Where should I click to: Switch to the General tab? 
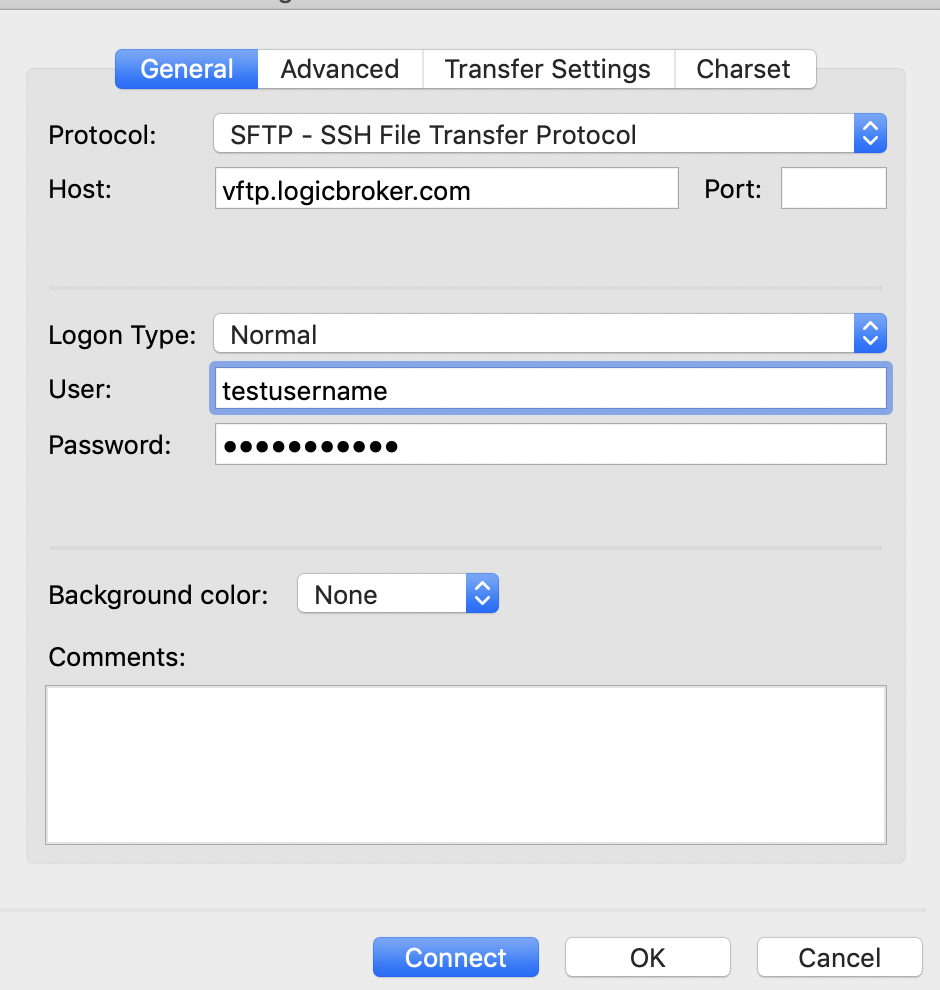187,69
